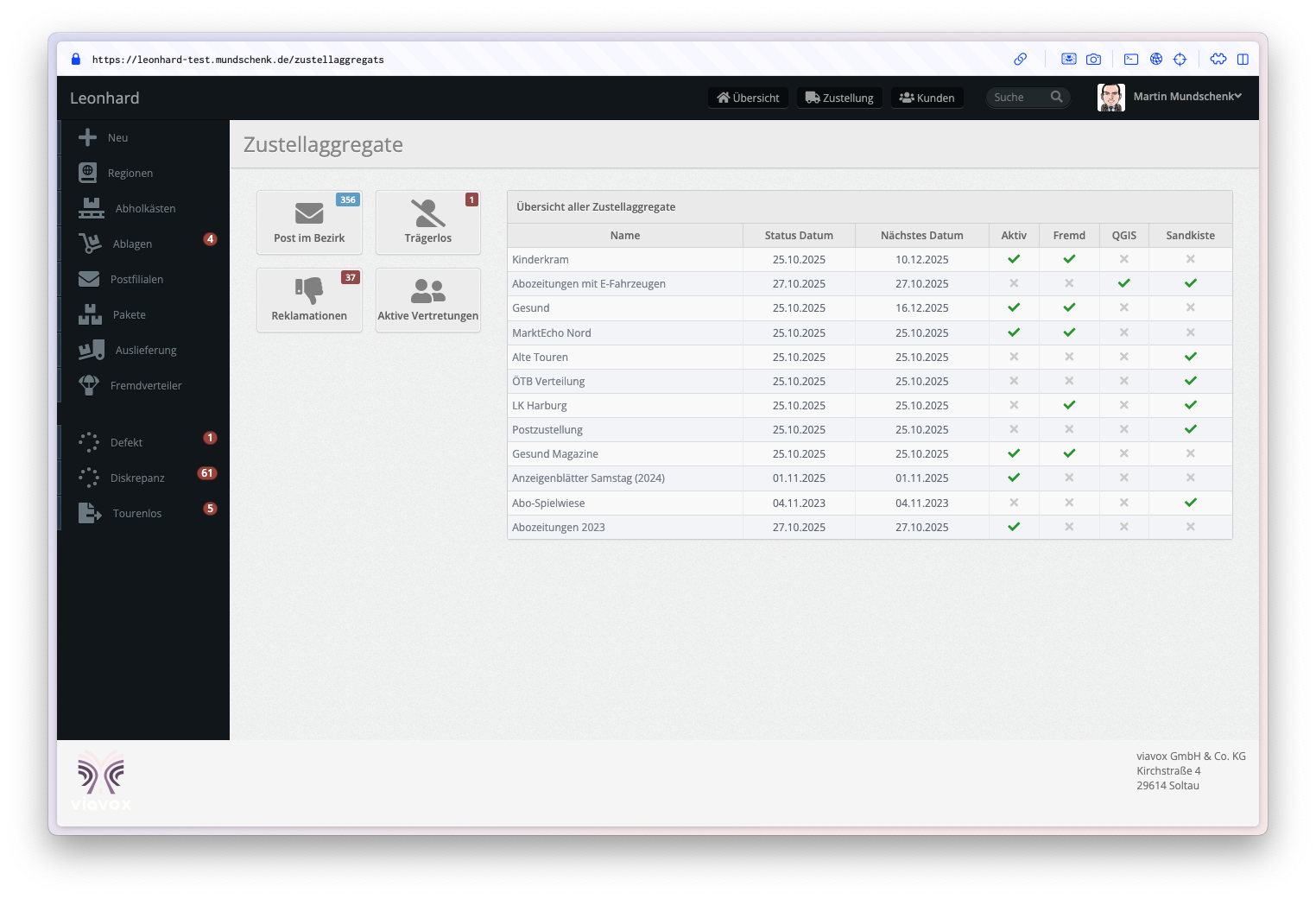Go to Übersicht in top navigation
The image size is (1316, 899).
tap(748, 98)
